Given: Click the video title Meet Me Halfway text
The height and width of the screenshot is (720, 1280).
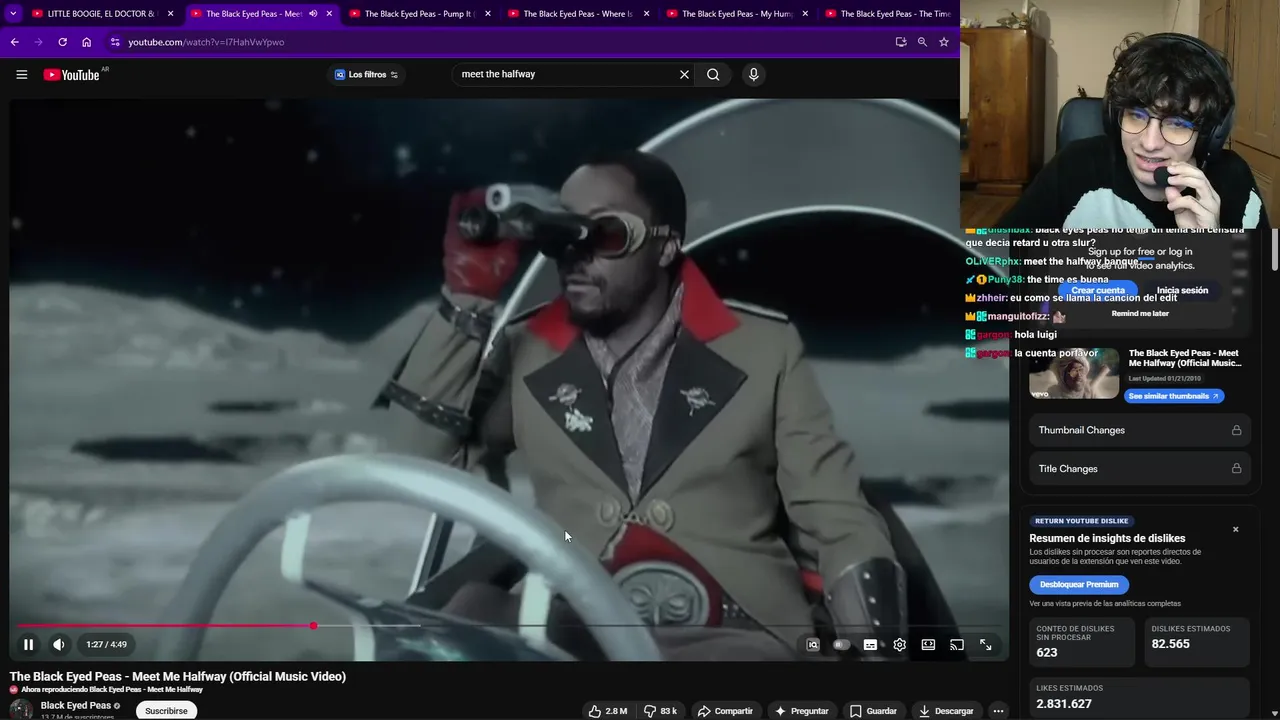Looking at the screenshot, I should click(178, 676).
